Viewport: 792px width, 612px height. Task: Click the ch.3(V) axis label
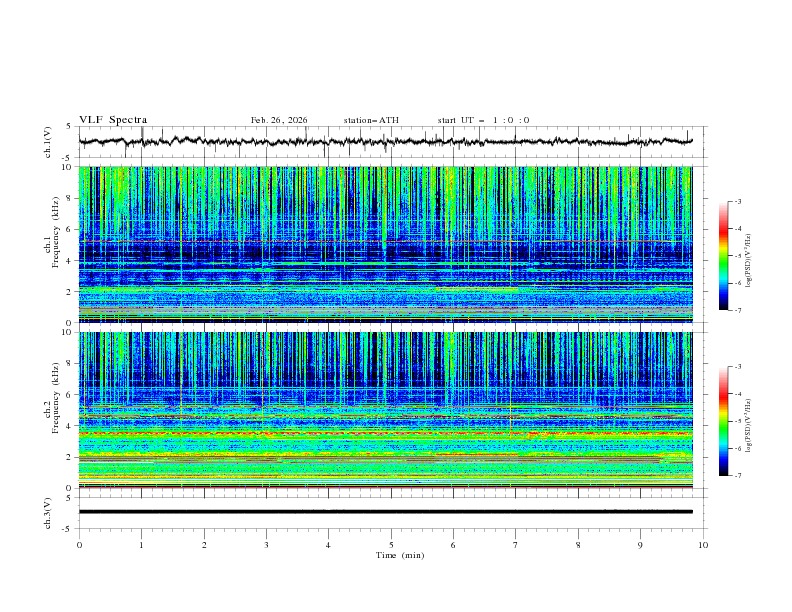[x=48, y=513]
